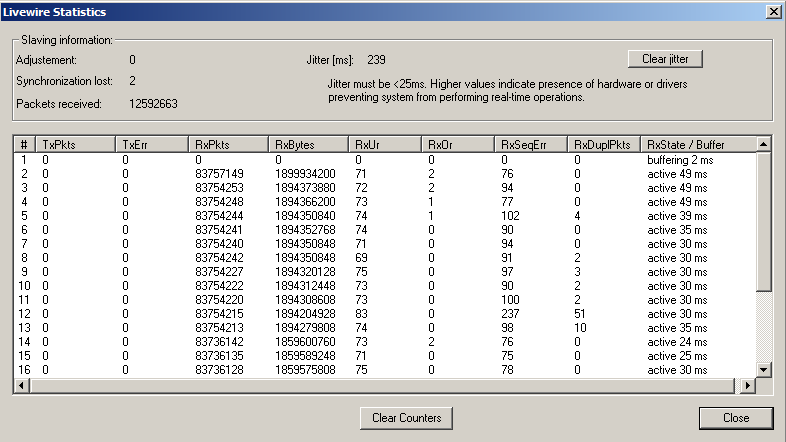The image size is (786, 442).
Task: Click the RxPkts column header
Action: point(228,145)
